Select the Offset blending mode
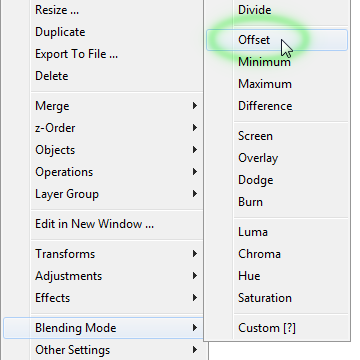 tap(277, 40)
